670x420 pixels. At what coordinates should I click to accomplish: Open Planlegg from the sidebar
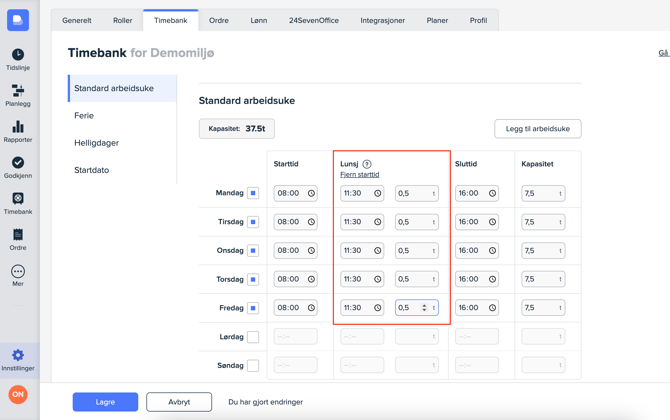coord(18,94)
